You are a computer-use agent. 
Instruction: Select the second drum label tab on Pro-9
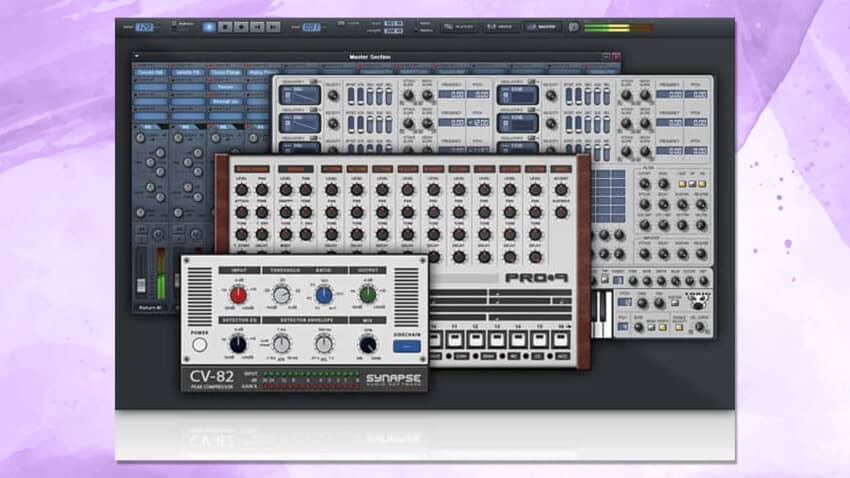click(x=295, y=169)
